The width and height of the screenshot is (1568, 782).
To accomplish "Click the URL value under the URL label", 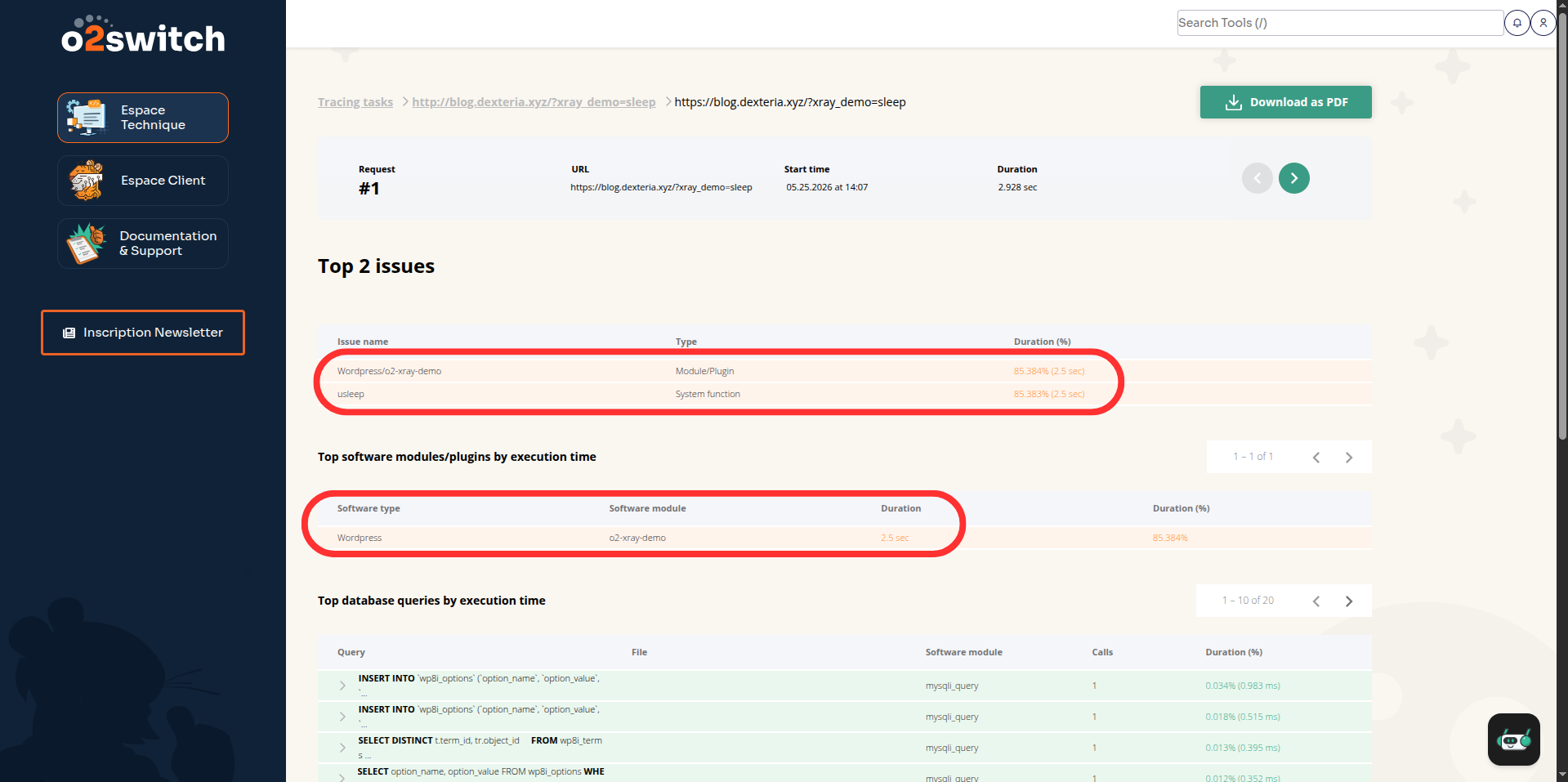I will click(661, 187).
